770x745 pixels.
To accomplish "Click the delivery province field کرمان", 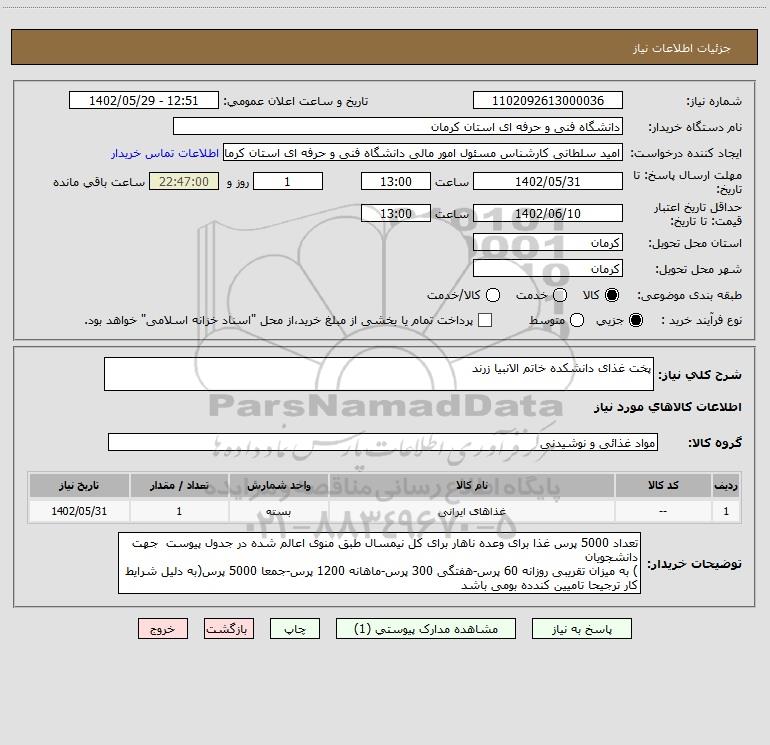I will tap(548, 243).
